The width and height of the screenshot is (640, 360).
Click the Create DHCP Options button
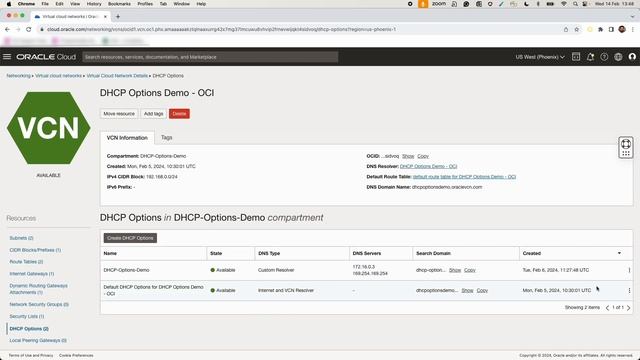click(130, 238)
